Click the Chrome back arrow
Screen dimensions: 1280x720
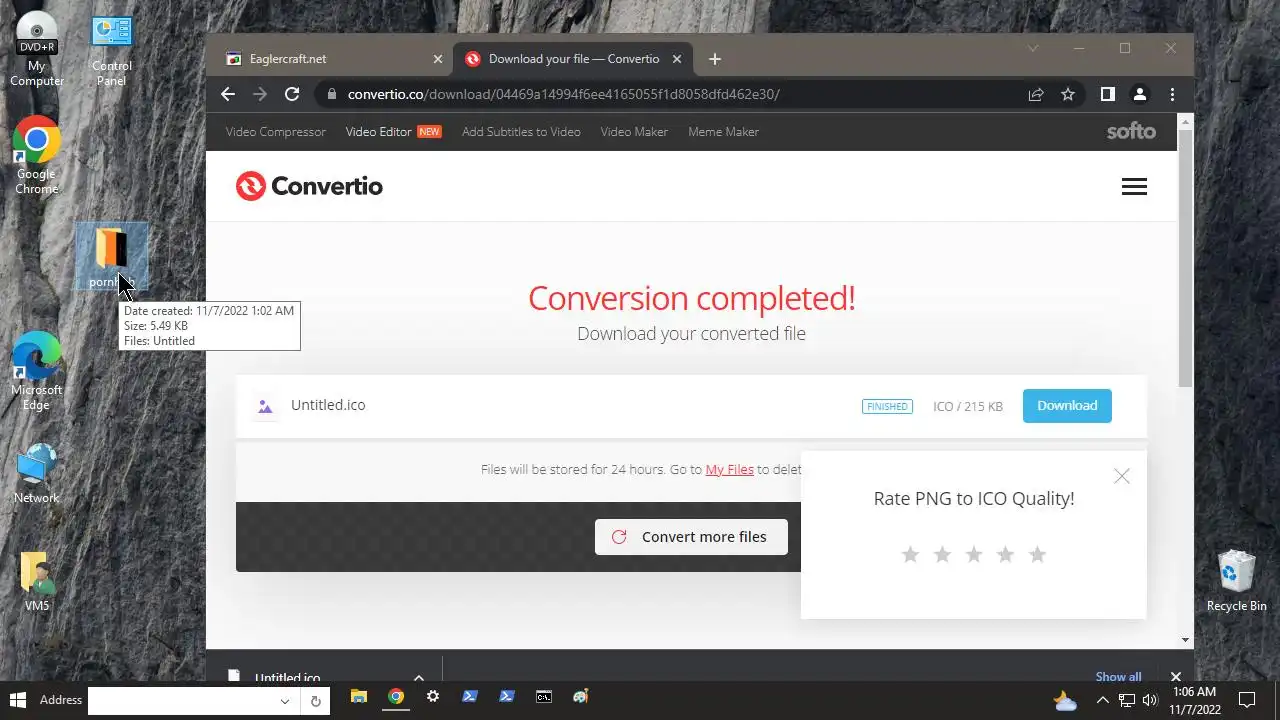pyautogui.click(x=228, y=94)
